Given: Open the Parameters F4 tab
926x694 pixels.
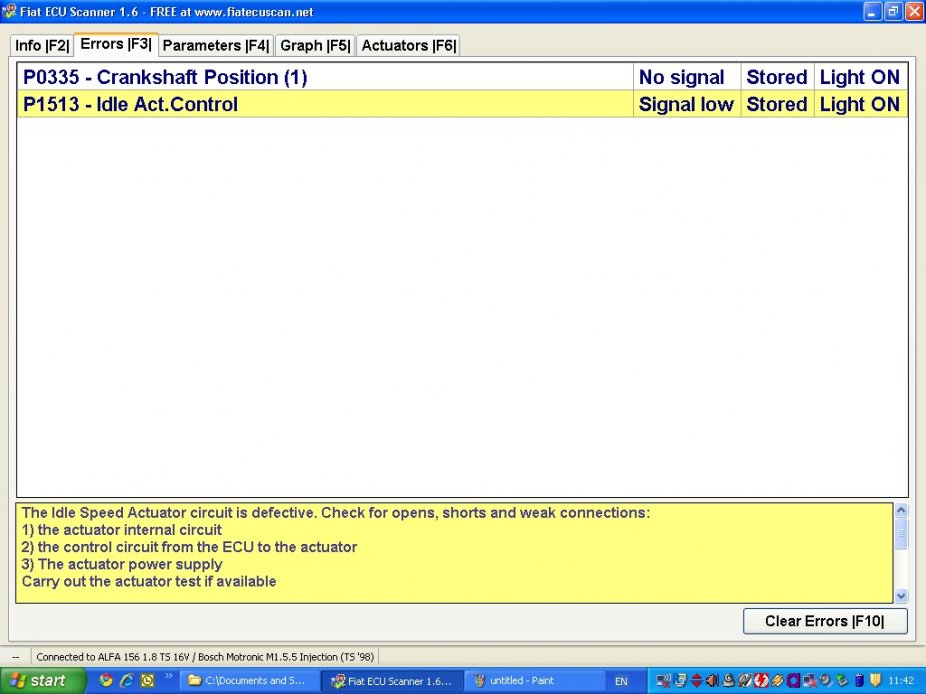Looking at the screenshot, I should (215, 45).
